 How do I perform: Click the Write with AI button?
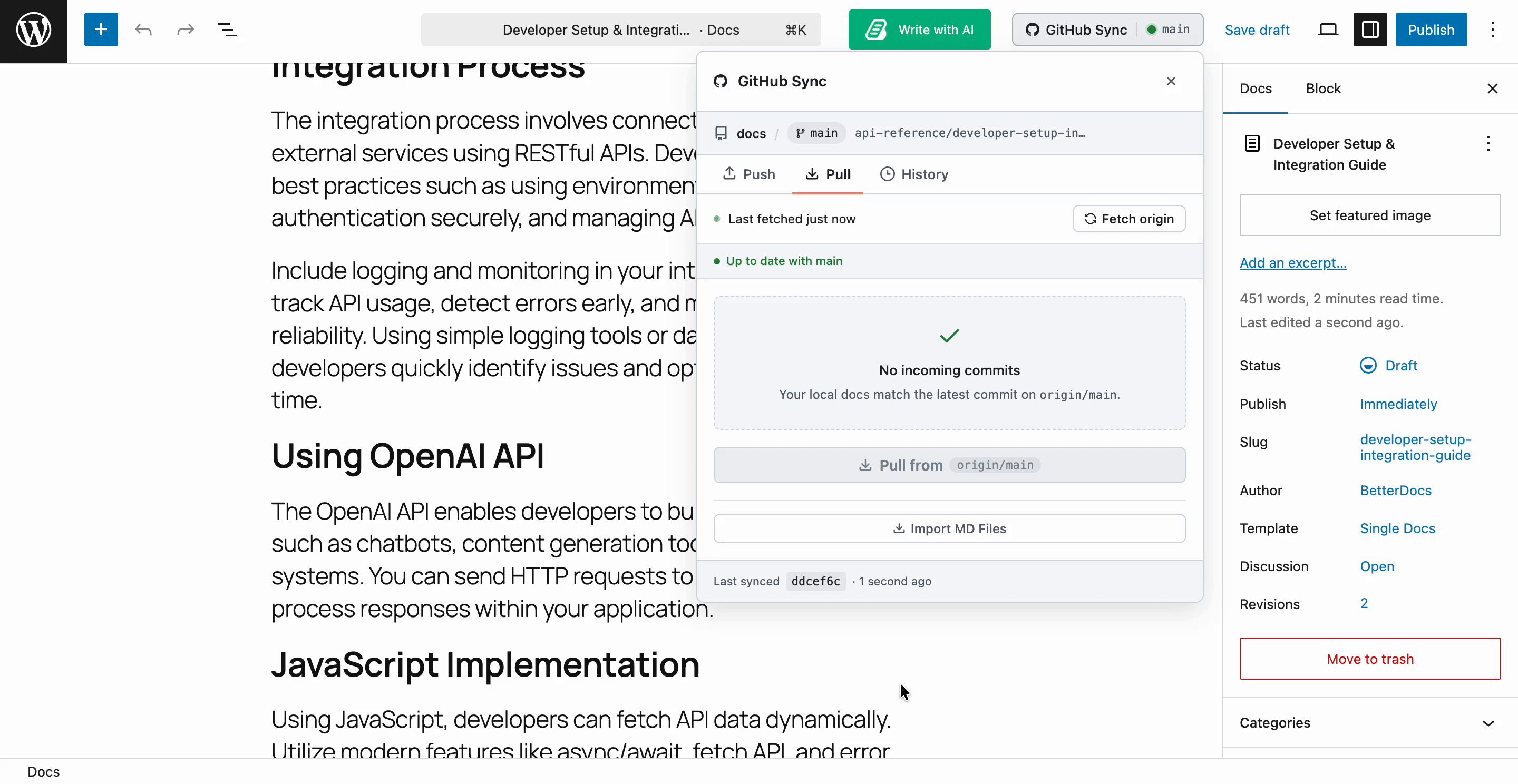(x=919, y=30)
